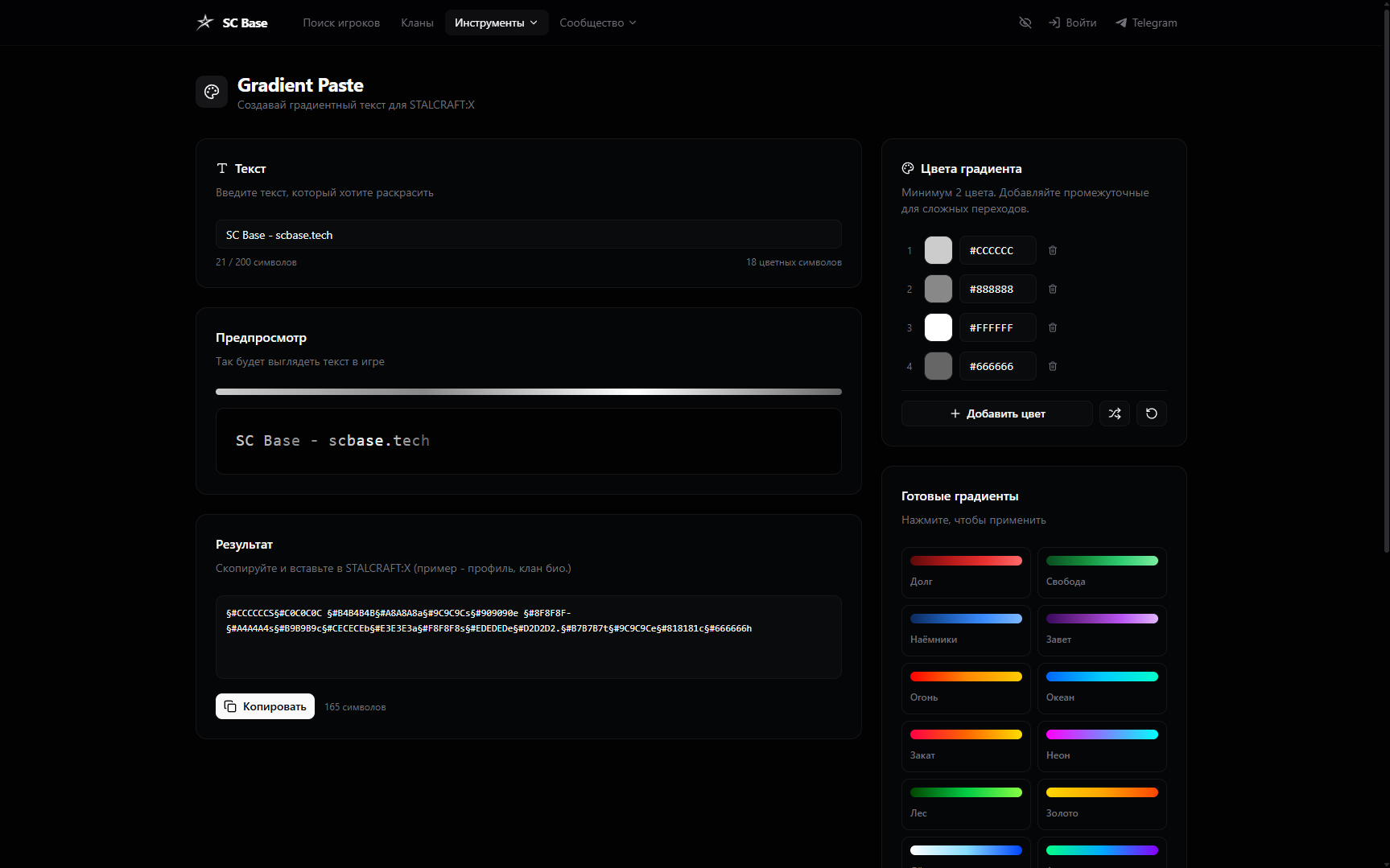This screenshot has height=868, width=1390.
Task: Apply the Неон preset gradient
Action: pyautogui.click(x=1102, y=747)
